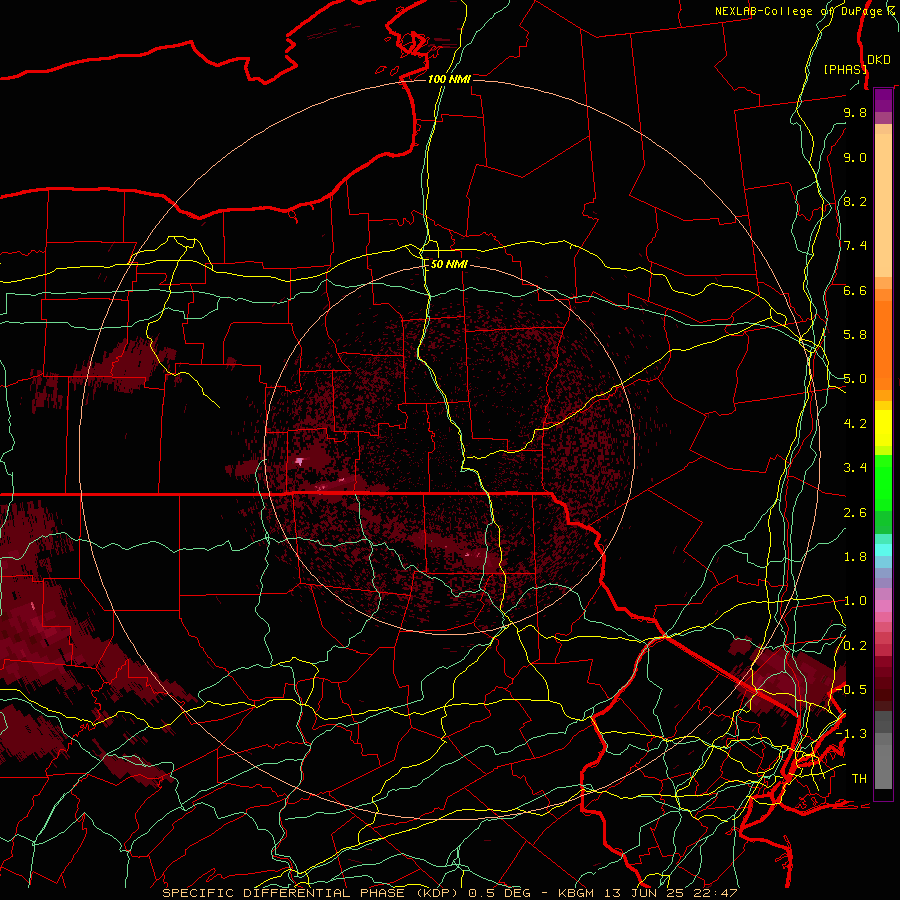Click the "0.5 DEG" elevation angle text
Screen dimensions: 900x900
[x=501, y=893]
